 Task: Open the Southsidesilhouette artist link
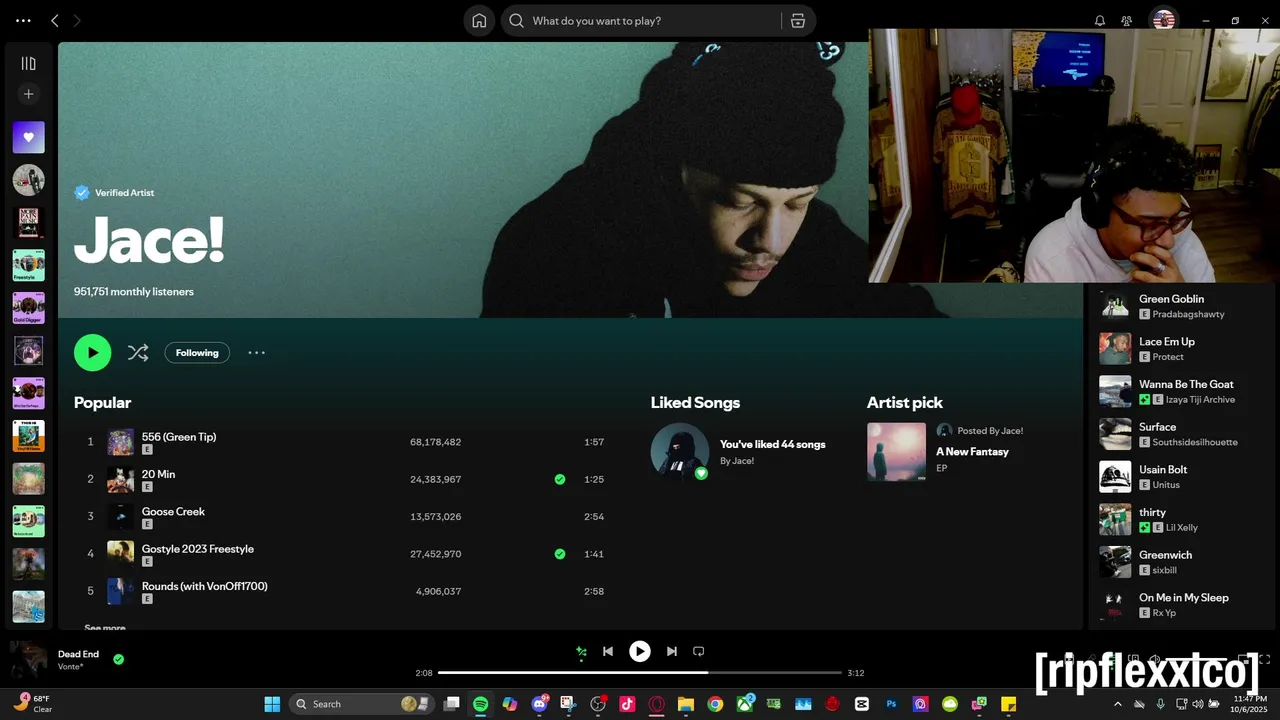point(1195,442)
